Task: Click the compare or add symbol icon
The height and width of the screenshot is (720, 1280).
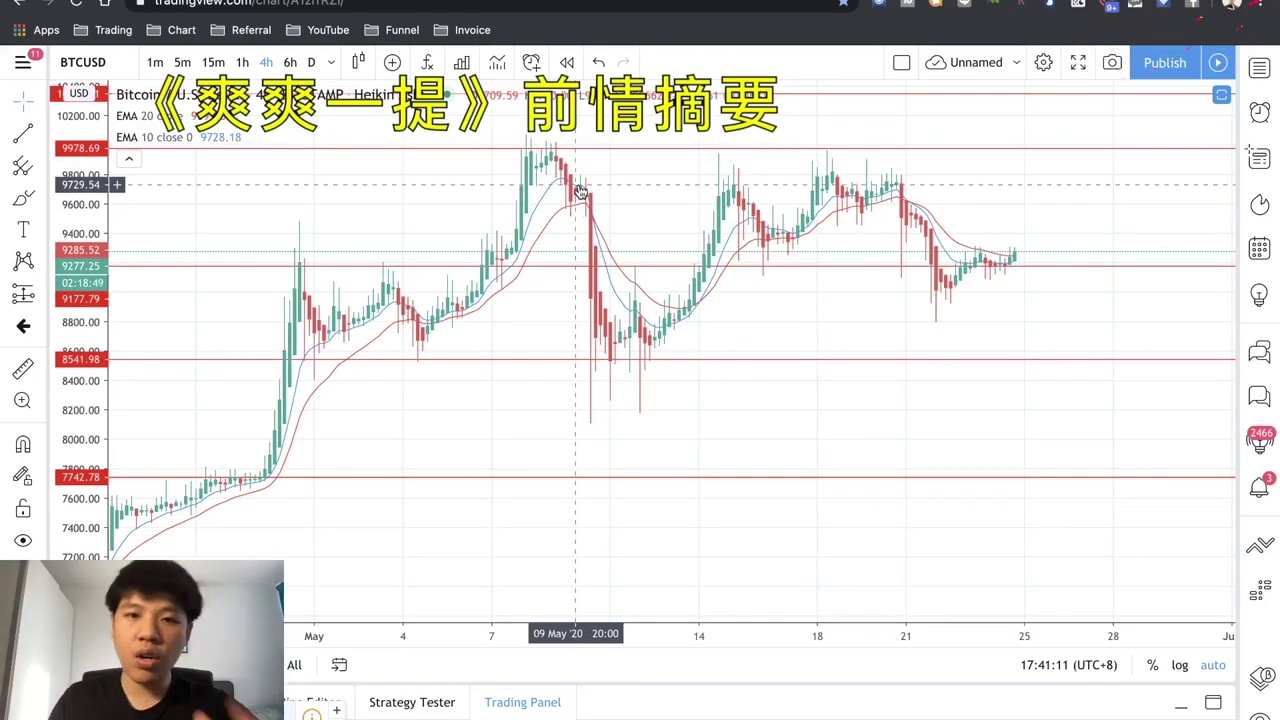Action: pyautogui.click(x=392, y=63)
